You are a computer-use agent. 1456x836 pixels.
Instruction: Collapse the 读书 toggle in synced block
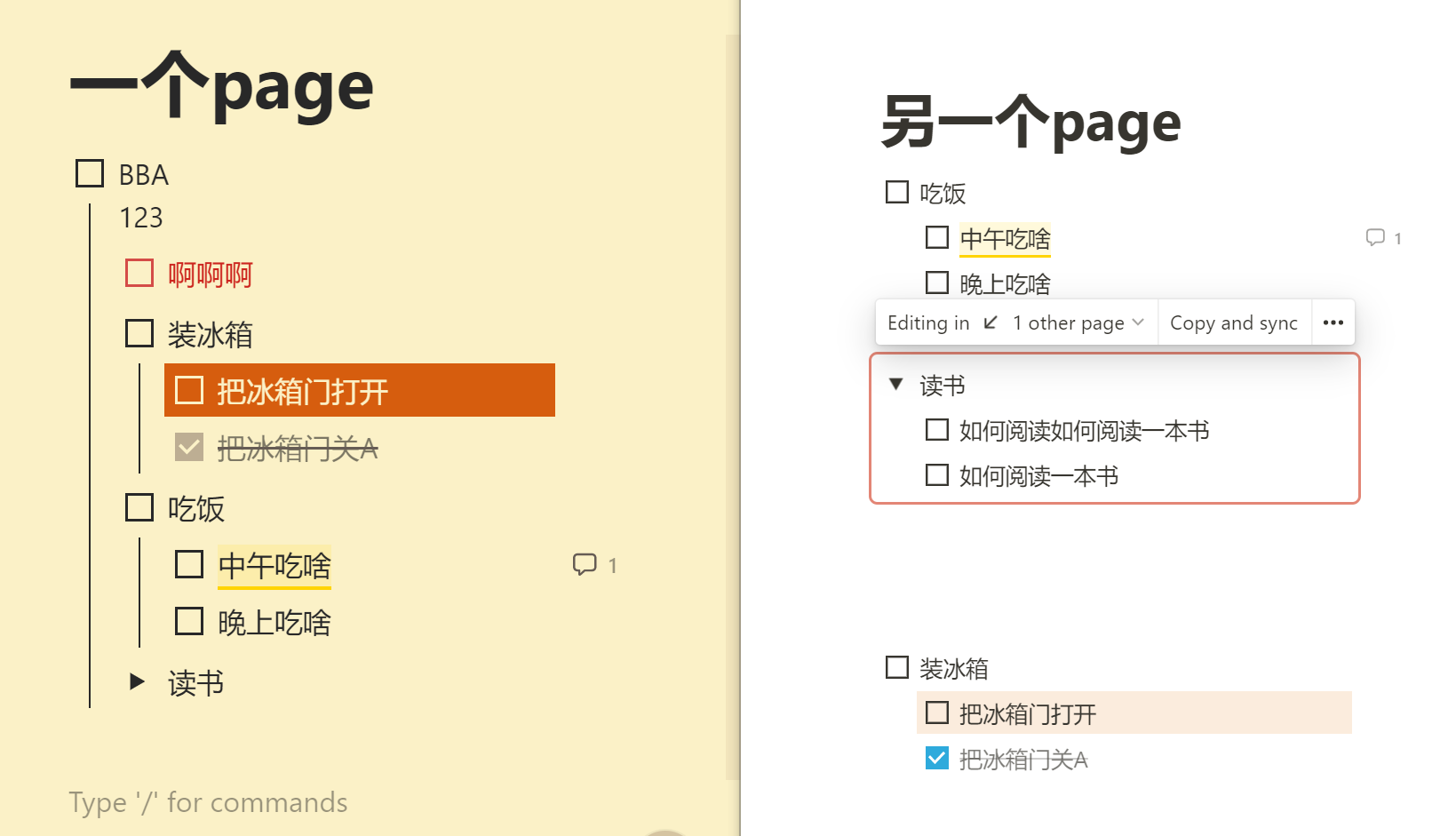(x=896, y=384)
